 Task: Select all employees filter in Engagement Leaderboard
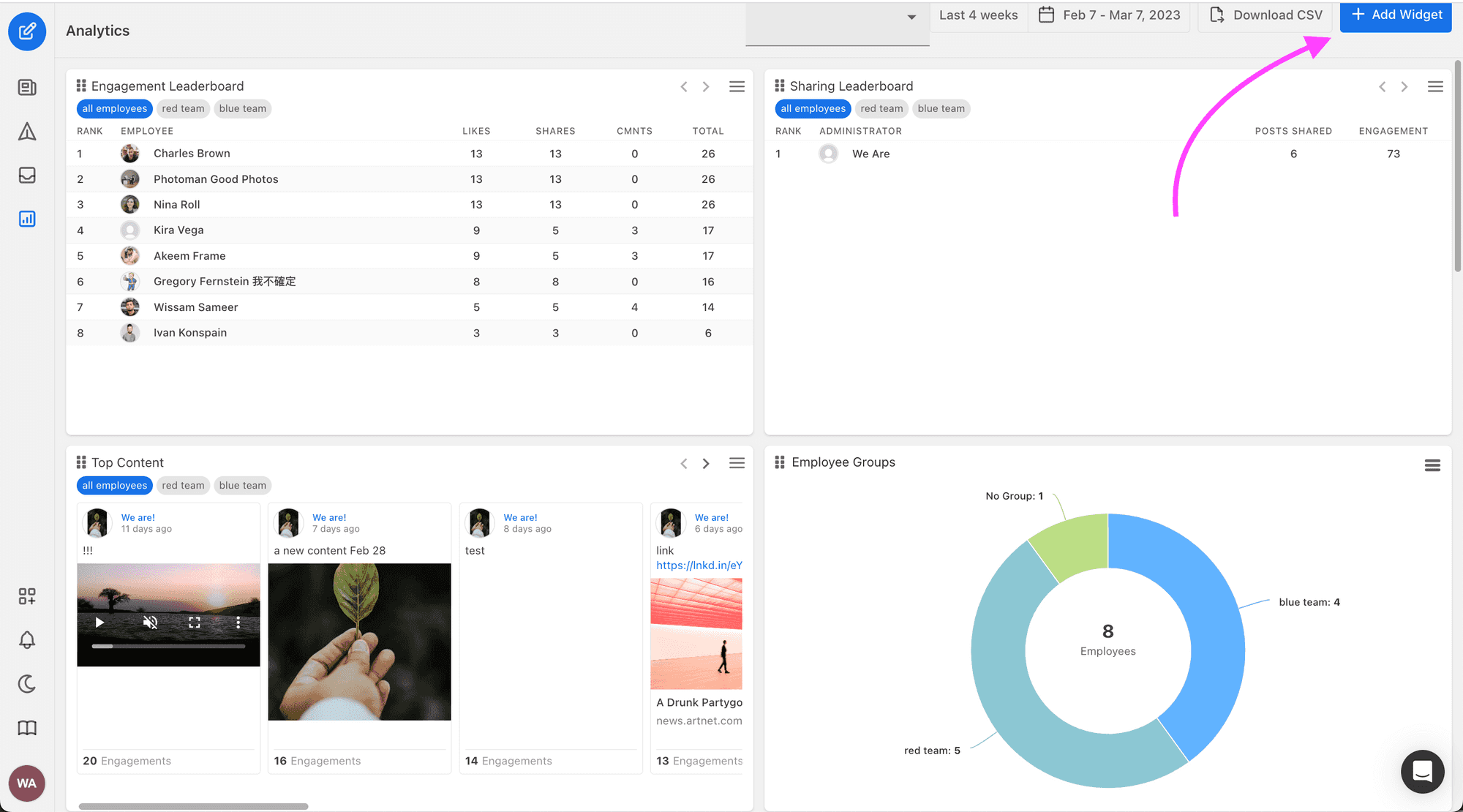pos(115,108)
